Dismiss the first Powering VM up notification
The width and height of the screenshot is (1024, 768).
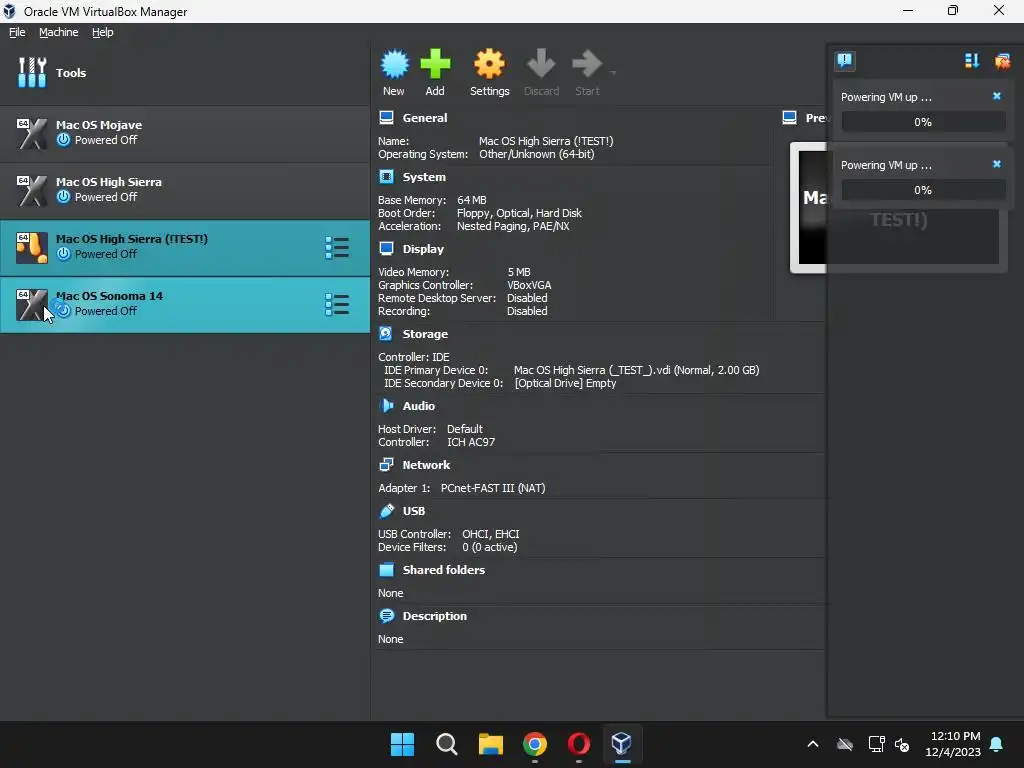997,96
